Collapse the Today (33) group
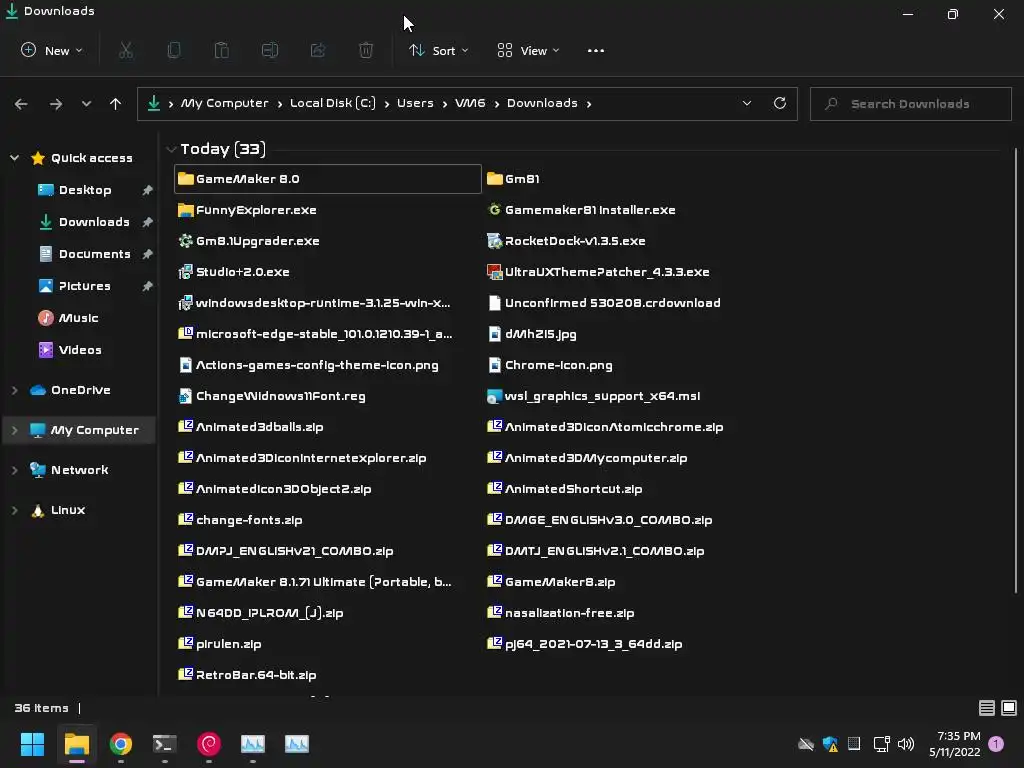Image resolution: width=1024 pixels, height=768 pixels. click(x=171, y=150)
